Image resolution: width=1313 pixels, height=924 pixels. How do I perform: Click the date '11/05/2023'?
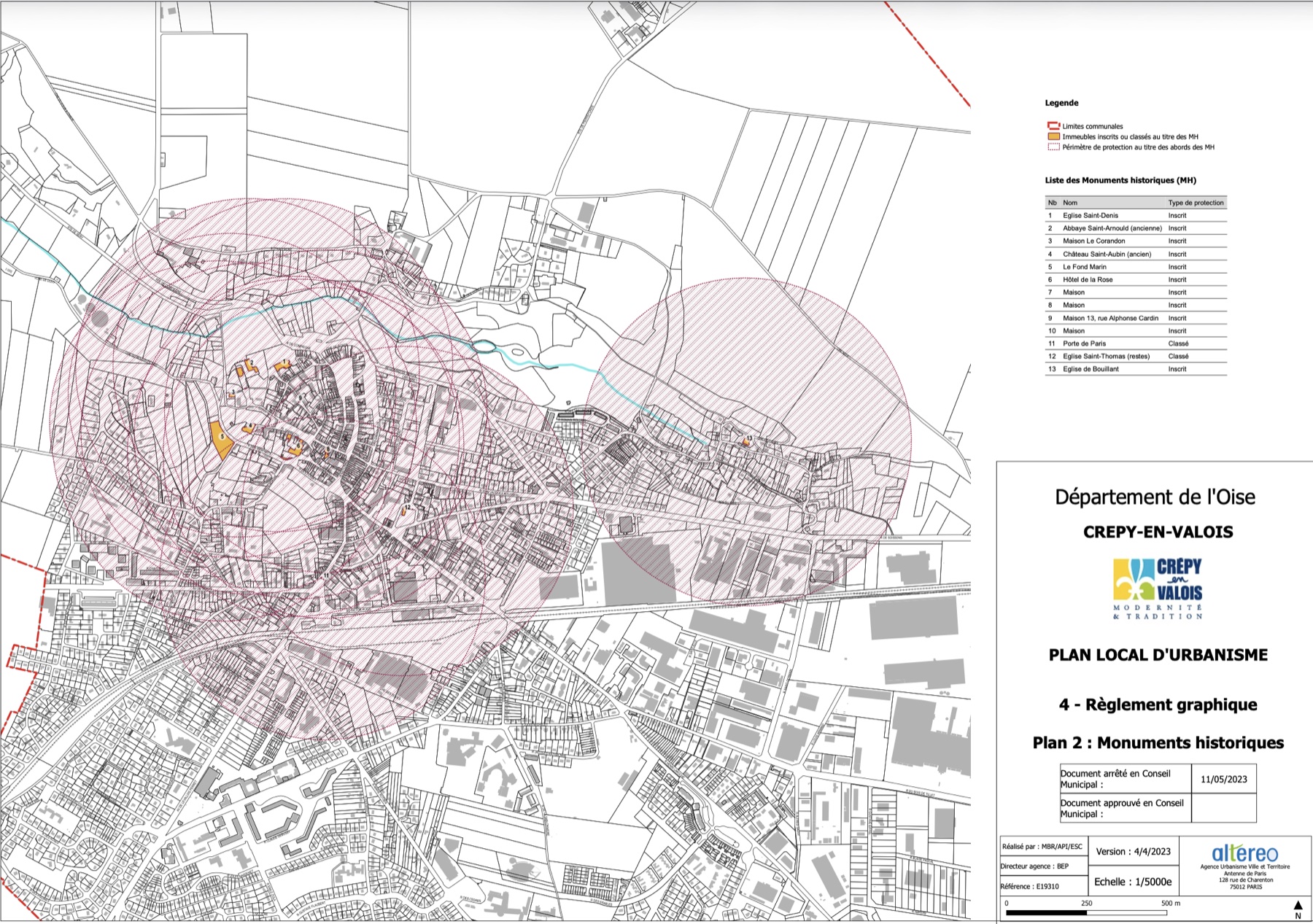[x=1224, y=779]
